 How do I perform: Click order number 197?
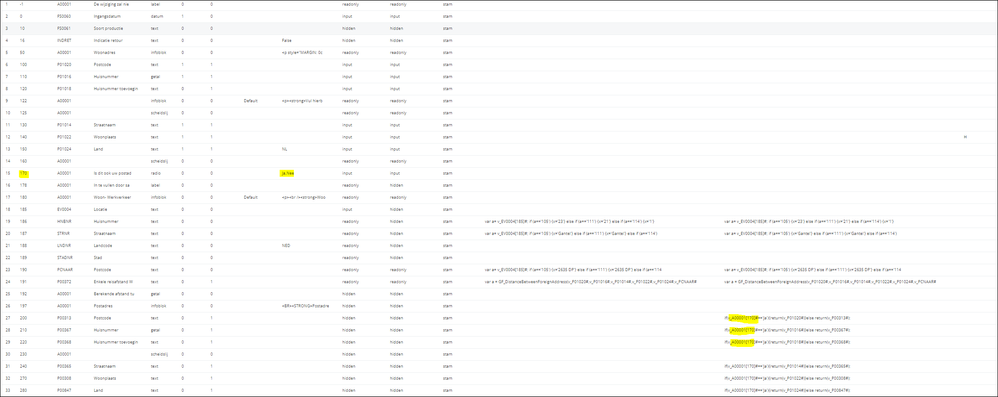click(23, 305)
